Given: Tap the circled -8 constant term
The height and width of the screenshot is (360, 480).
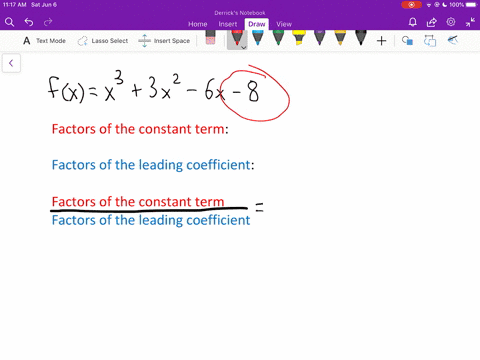Looking at the screenshot, I should tap(255, 93).
